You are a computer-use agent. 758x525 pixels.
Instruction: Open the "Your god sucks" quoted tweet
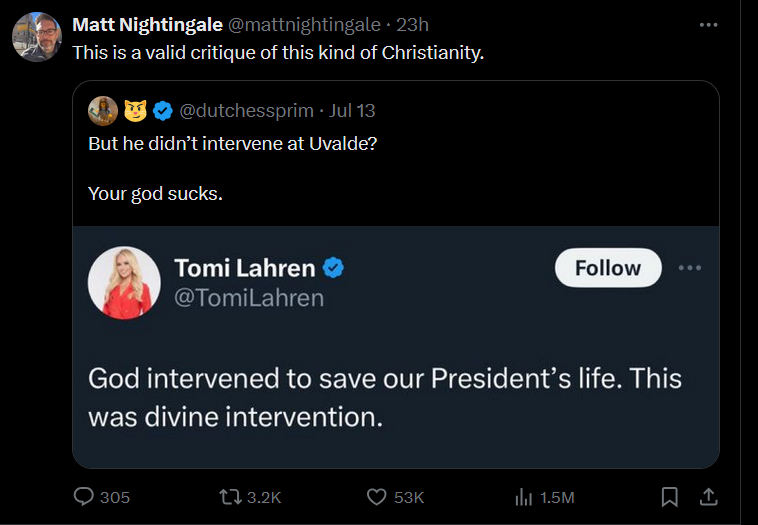point(155,193)
